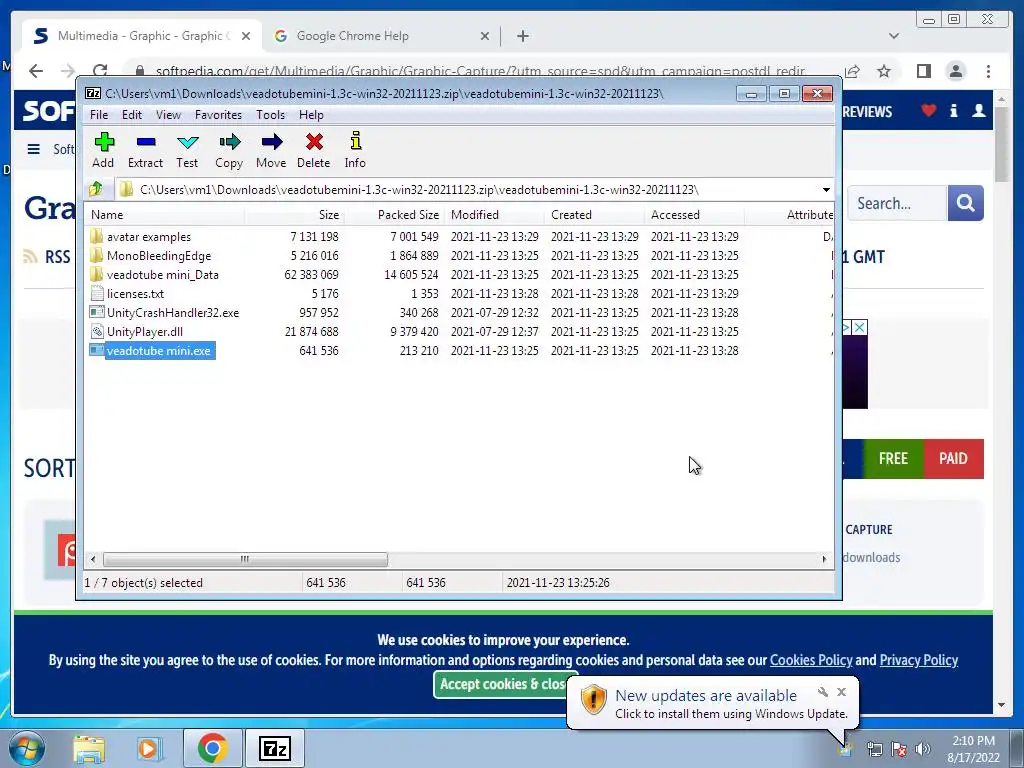Sort by Accessed column header

click(694, 215)
